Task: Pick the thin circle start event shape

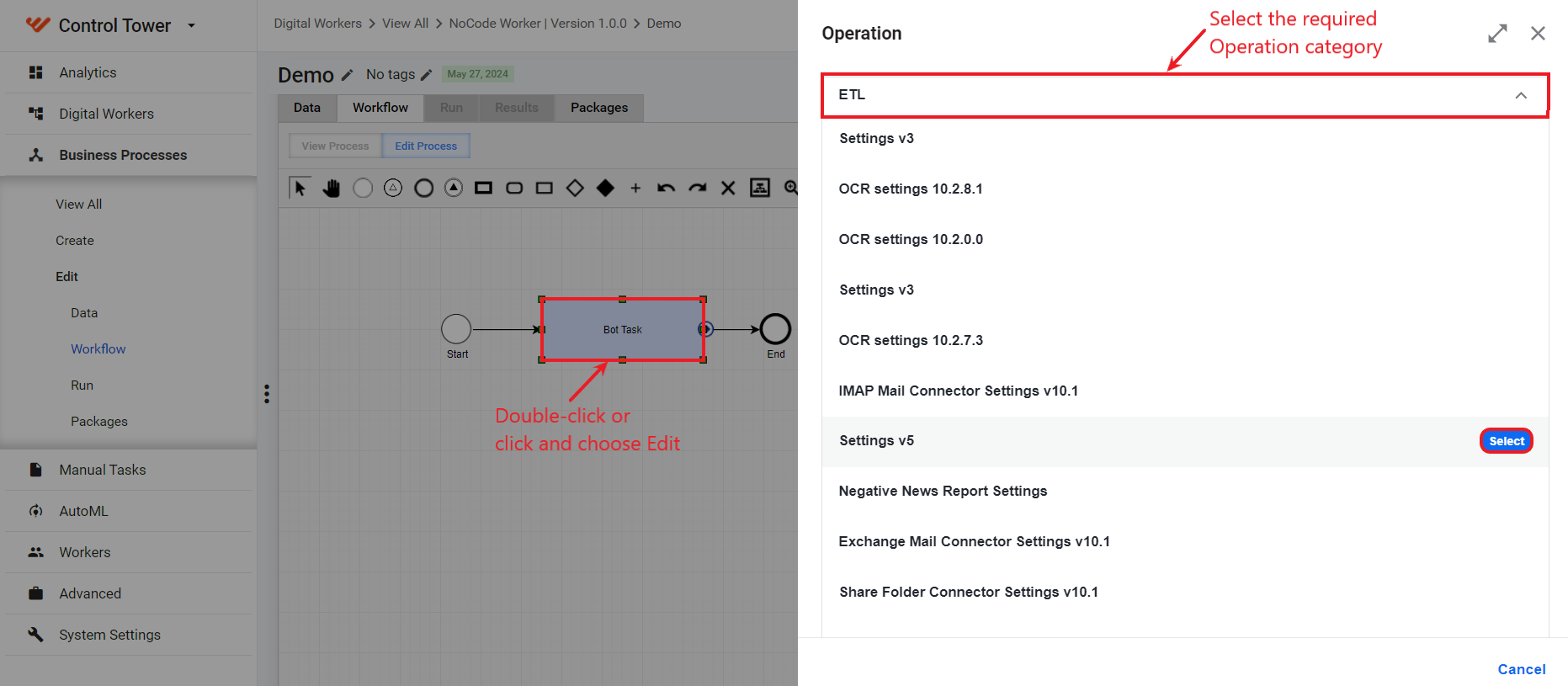Action: point(363,188)
